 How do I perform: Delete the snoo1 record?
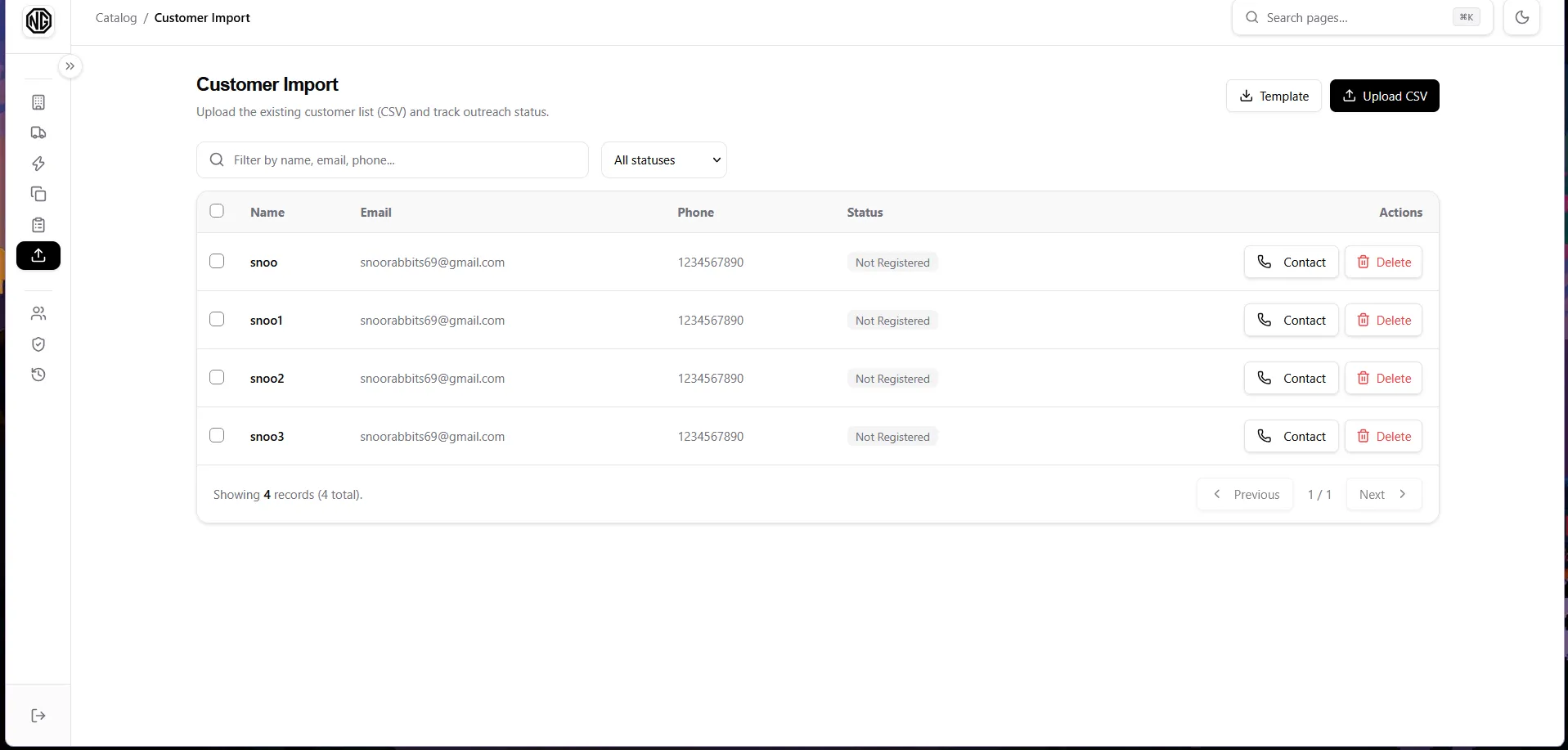pyautogui.click(x=1383, y=320)
